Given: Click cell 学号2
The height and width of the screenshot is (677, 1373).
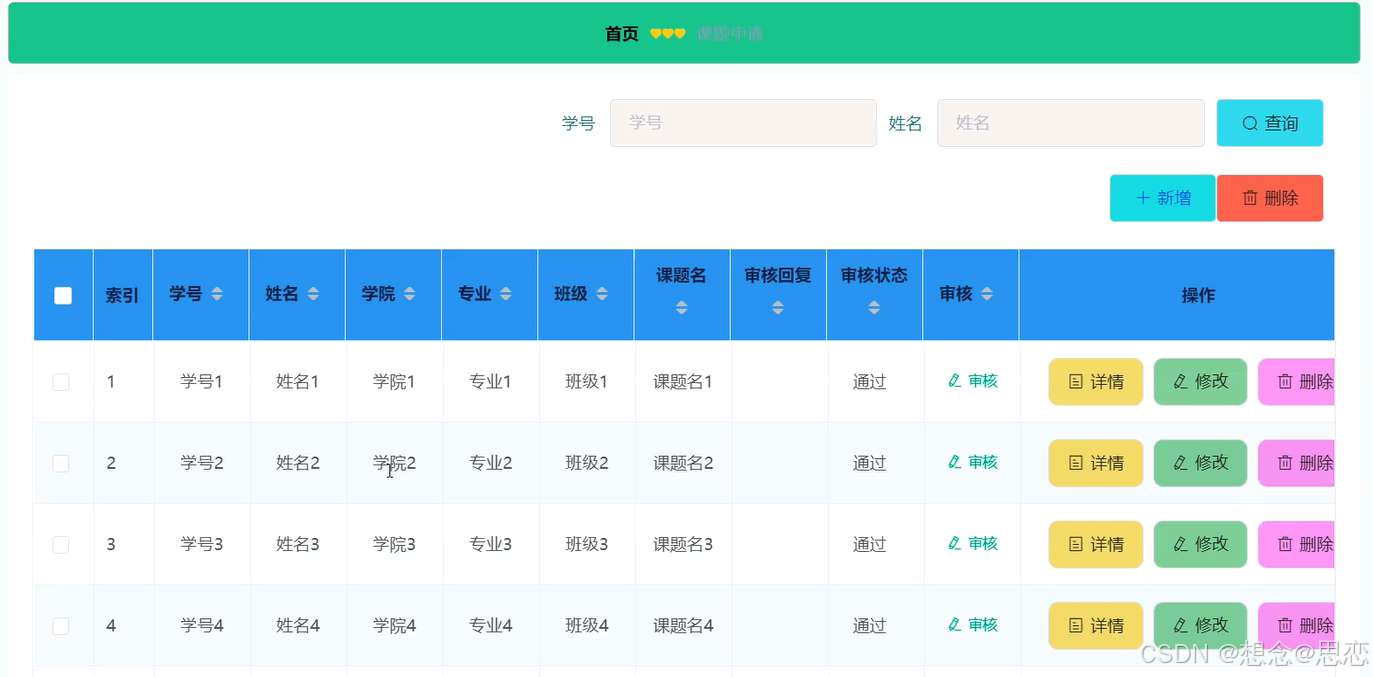Looking at the screenshot, I should coord(202,463).
